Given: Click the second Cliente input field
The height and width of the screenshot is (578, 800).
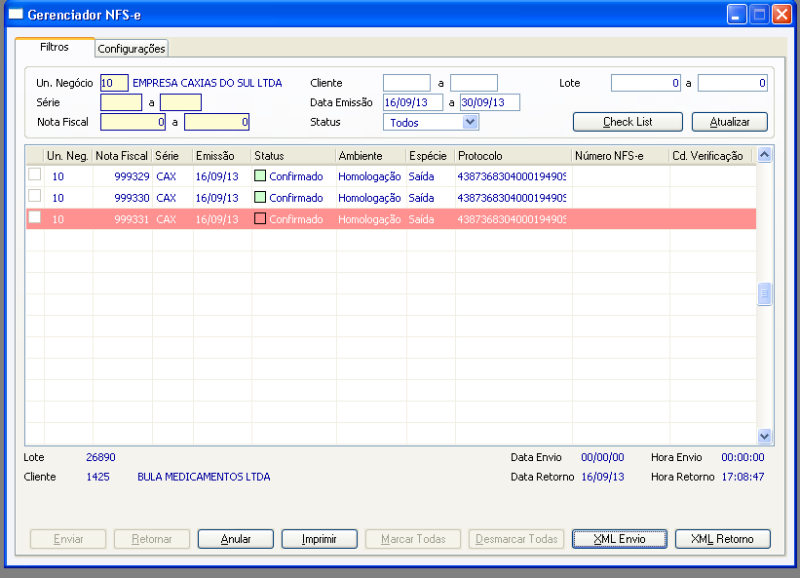Looking at the screenshot, I should click(x=473, y=83).
